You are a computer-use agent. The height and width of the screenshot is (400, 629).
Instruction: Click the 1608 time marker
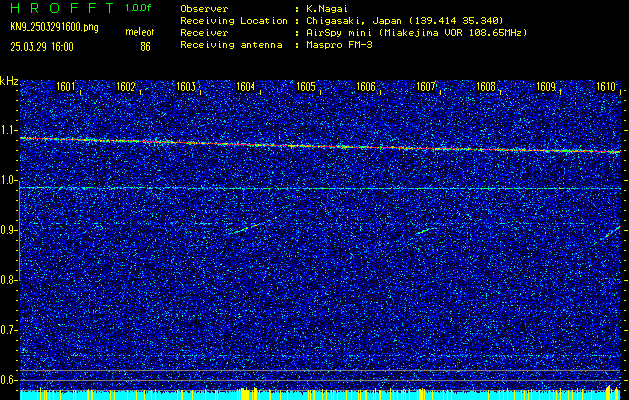pyautogui.click(x=486, y=87)
